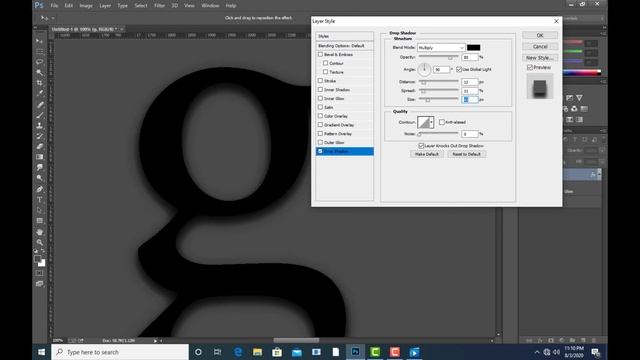Click the Reset to Default button
This screenshot has height=360, width=640.
click(467, 154)
